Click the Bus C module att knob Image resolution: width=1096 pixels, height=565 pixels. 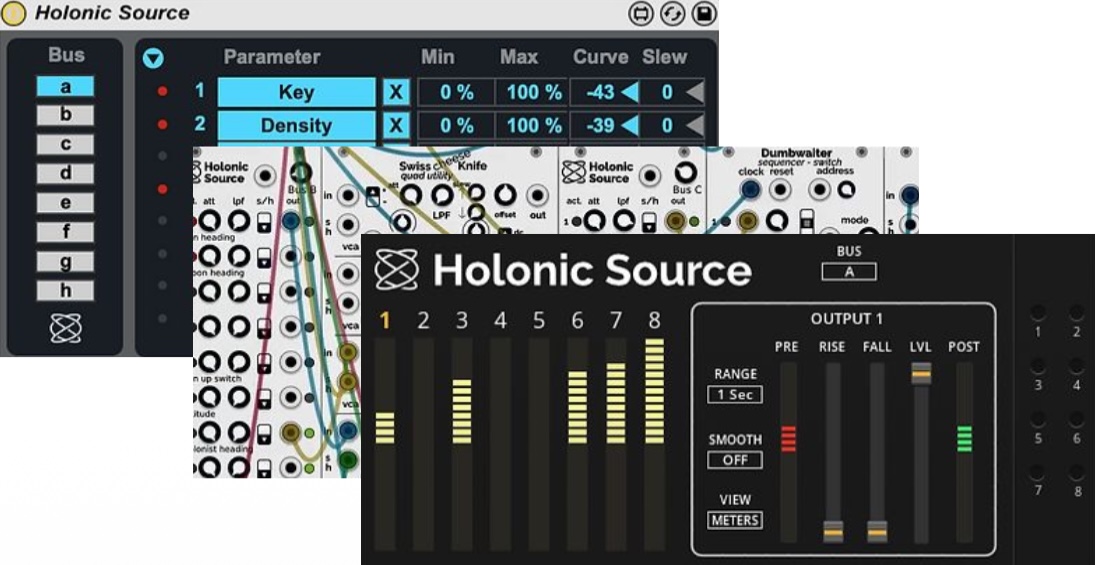pyautogui.click(x=595, y=222)
